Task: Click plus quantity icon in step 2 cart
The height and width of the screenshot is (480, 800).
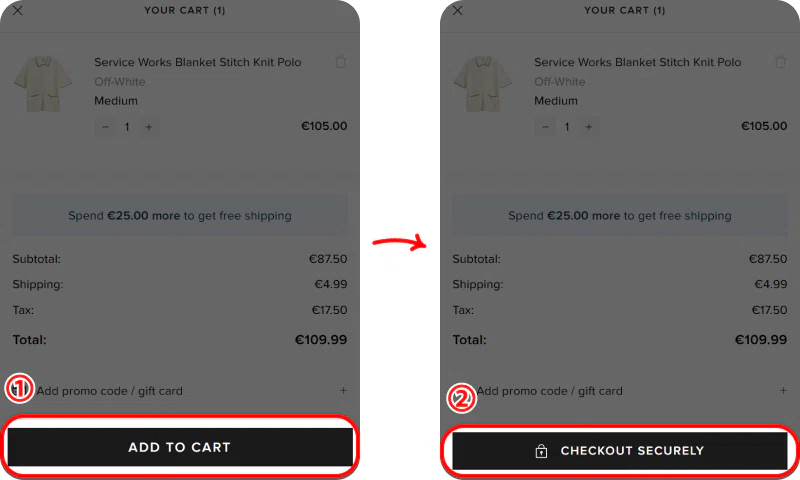Action: tap(589, 127)
